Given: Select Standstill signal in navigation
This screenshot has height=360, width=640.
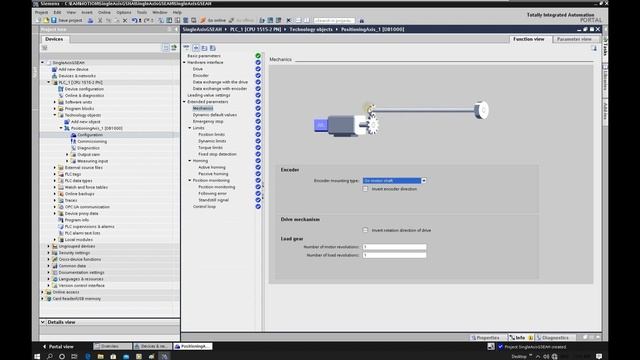Looking at the screenshot, I should [x=213, y=200].
